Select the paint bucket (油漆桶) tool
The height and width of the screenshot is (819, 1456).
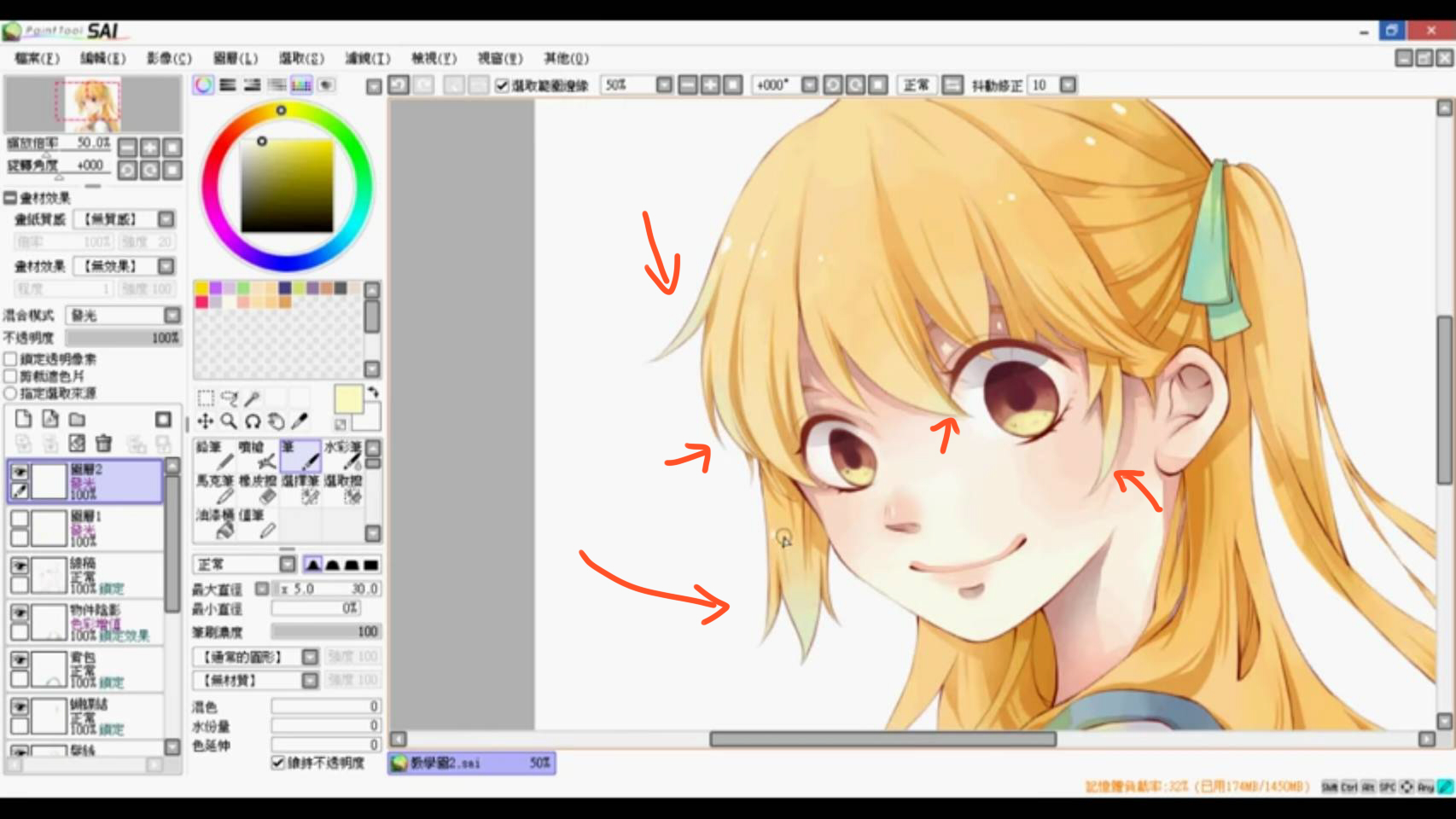(216, 523)
